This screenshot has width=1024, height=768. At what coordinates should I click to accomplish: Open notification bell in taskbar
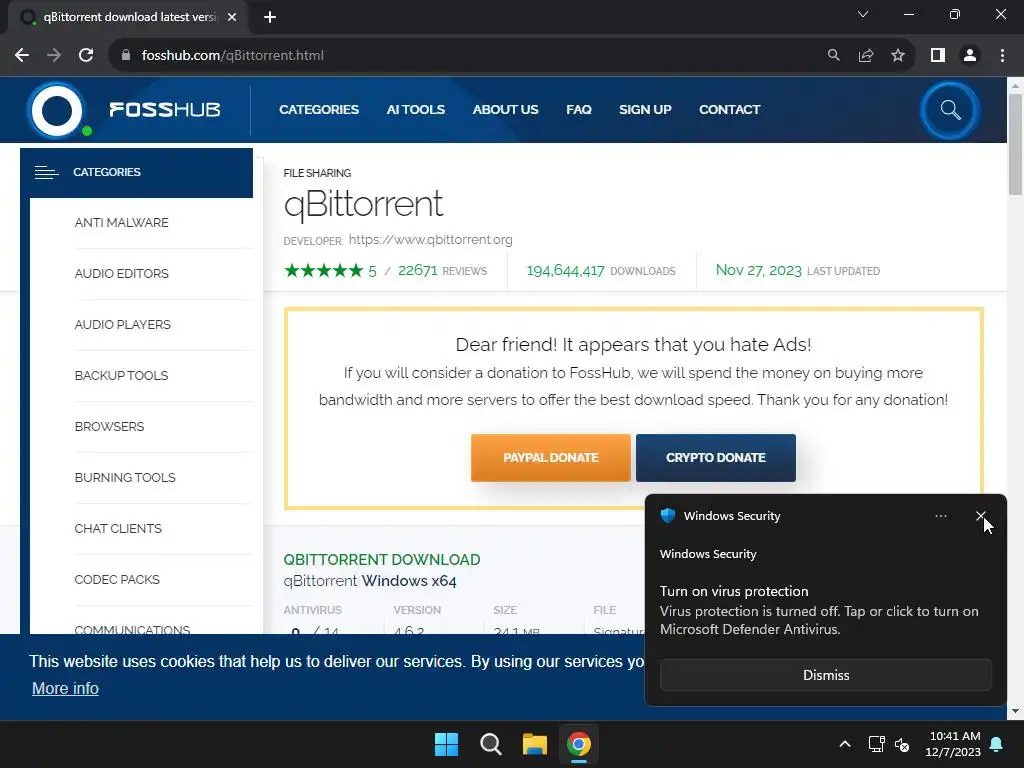pos(997,744)
